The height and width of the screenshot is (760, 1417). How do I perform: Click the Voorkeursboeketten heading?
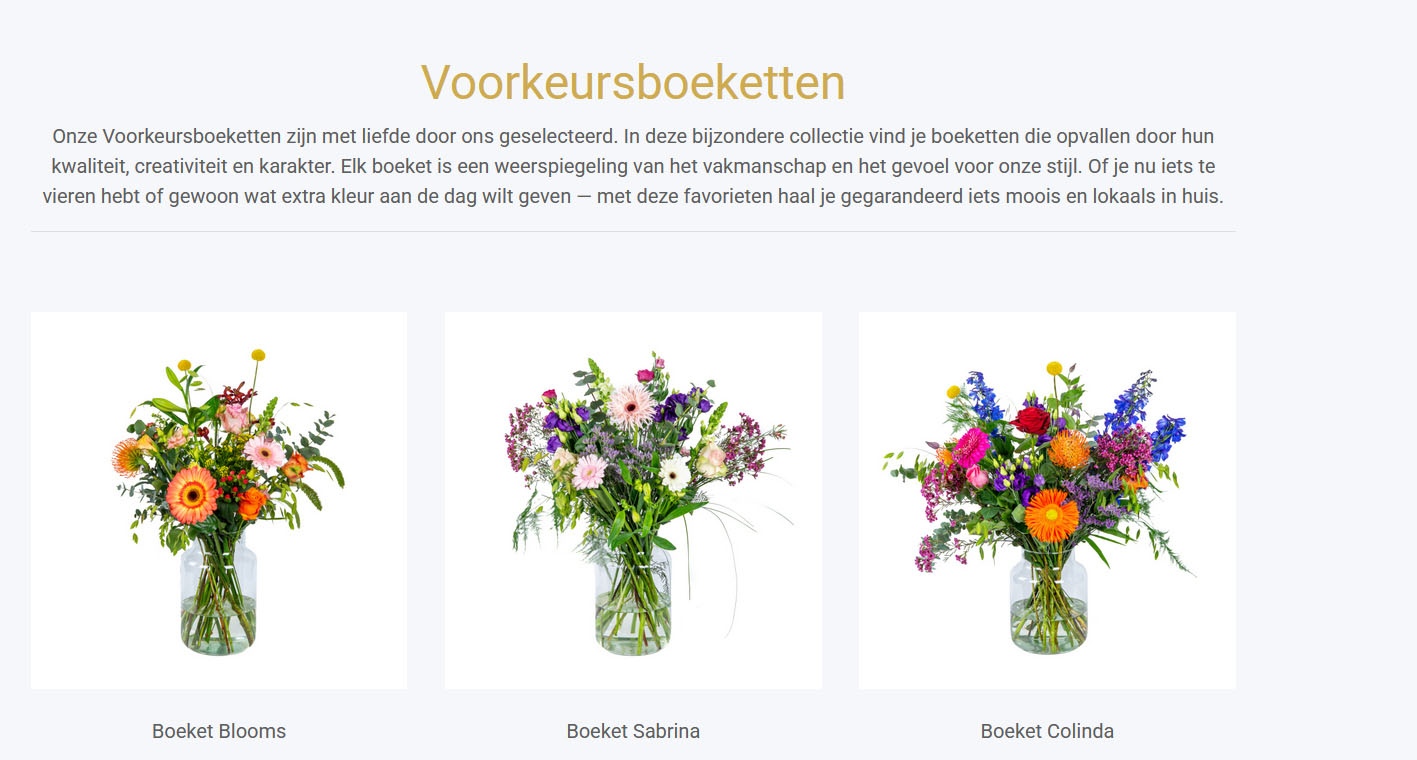pos(633,82)
